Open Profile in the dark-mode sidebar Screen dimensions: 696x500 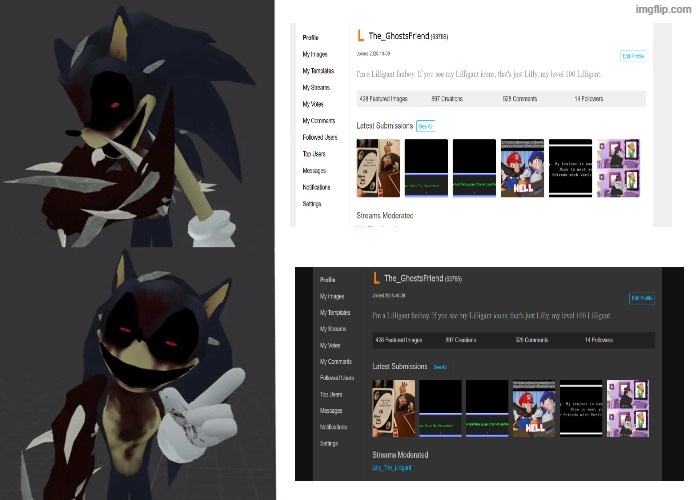[328, 280]
